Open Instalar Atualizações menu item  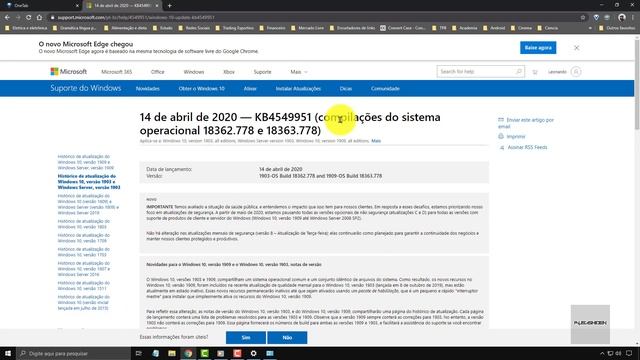pyautogui.click(x=298, y=89)
